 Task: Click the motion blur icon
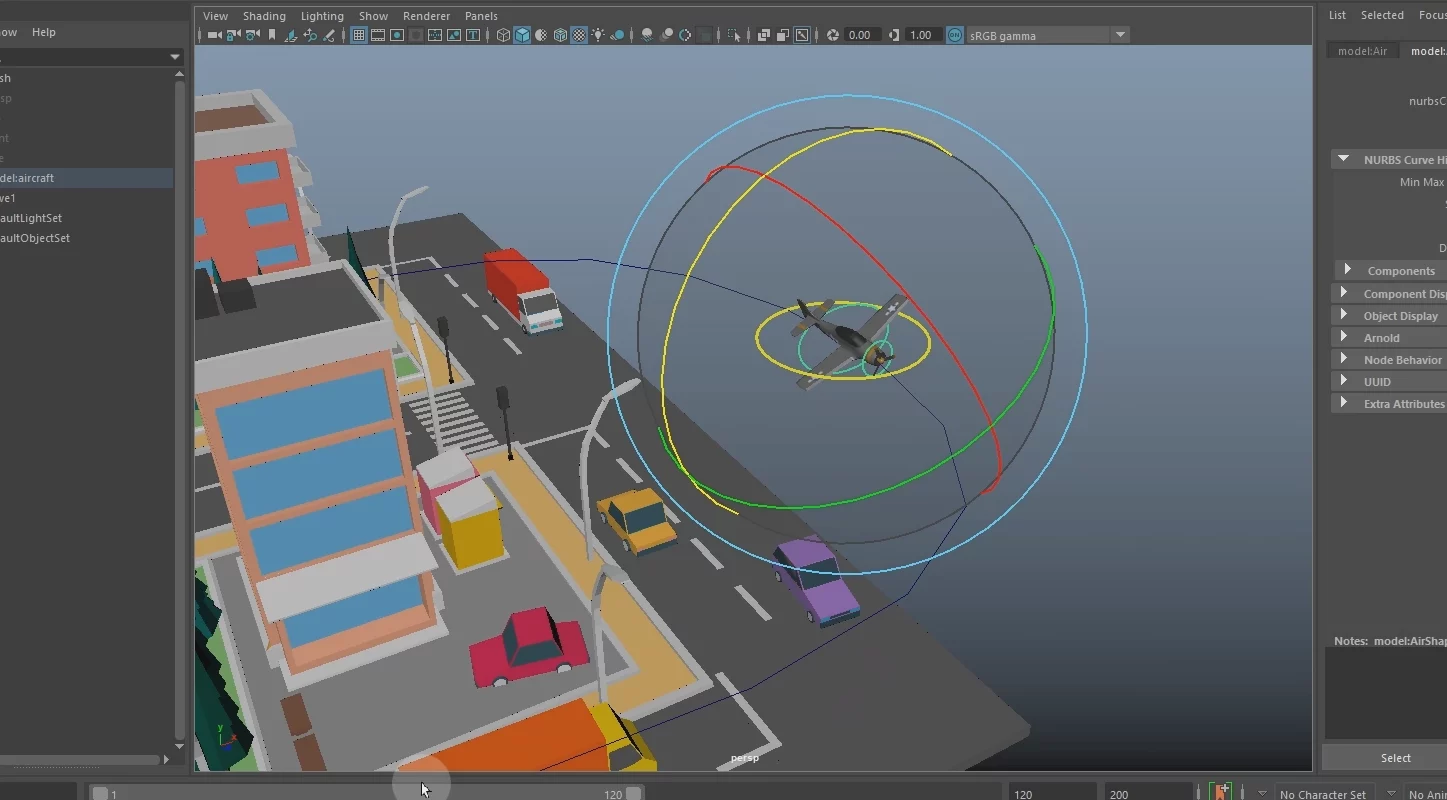[667, 35]
